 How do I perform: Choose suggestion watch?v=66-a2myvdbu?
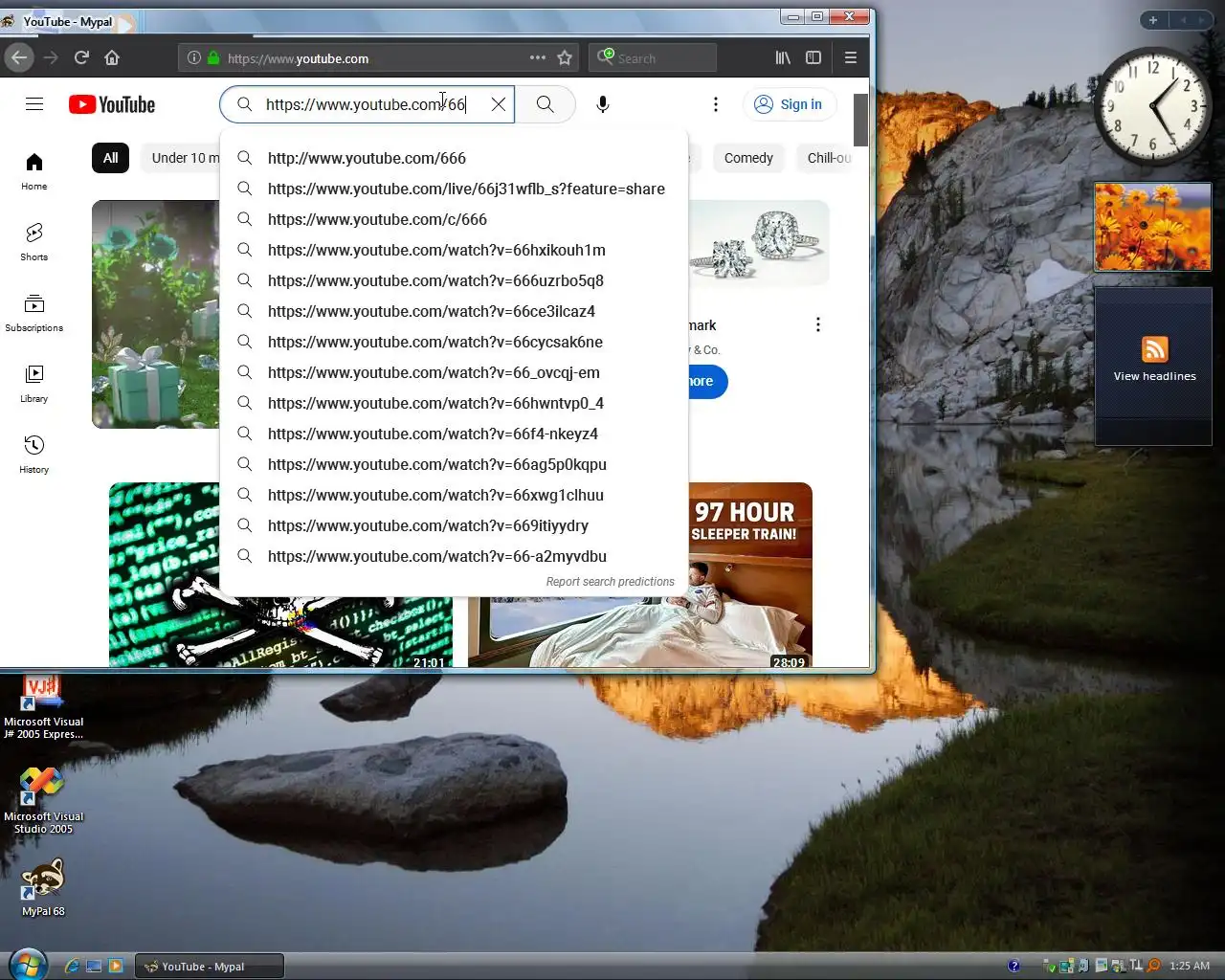tap(454, 556)
